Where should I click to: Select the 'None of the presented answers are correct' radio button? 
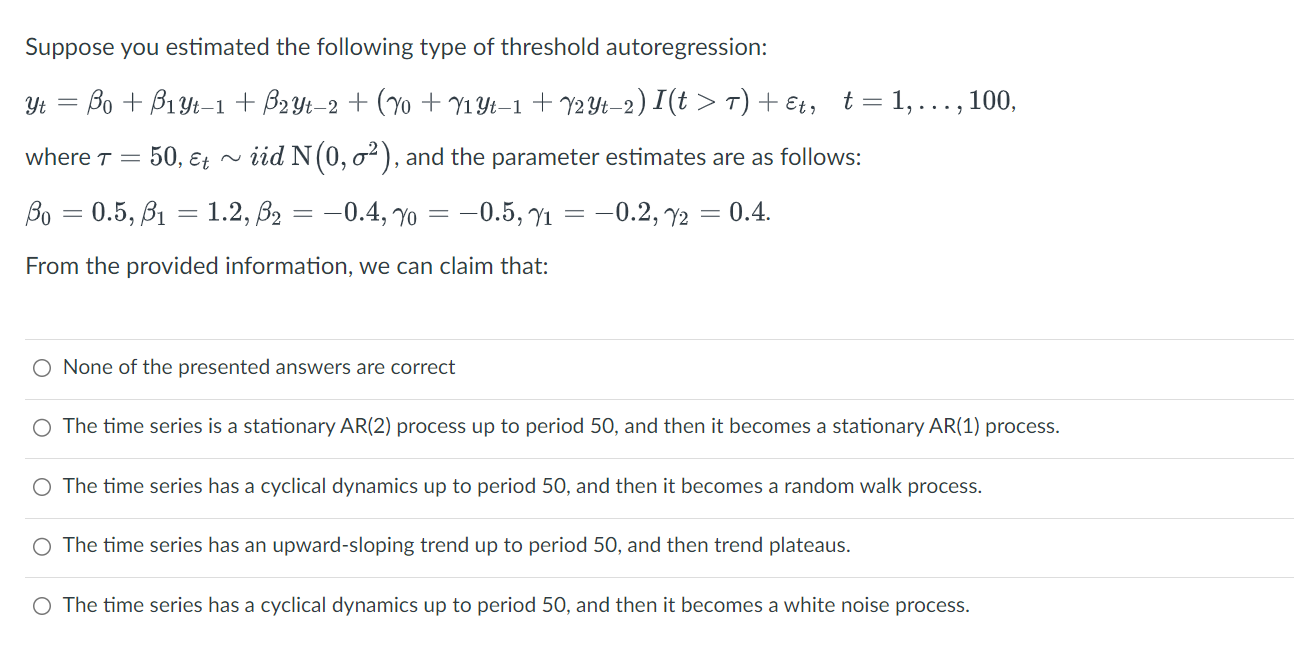(x=41, y=367)
